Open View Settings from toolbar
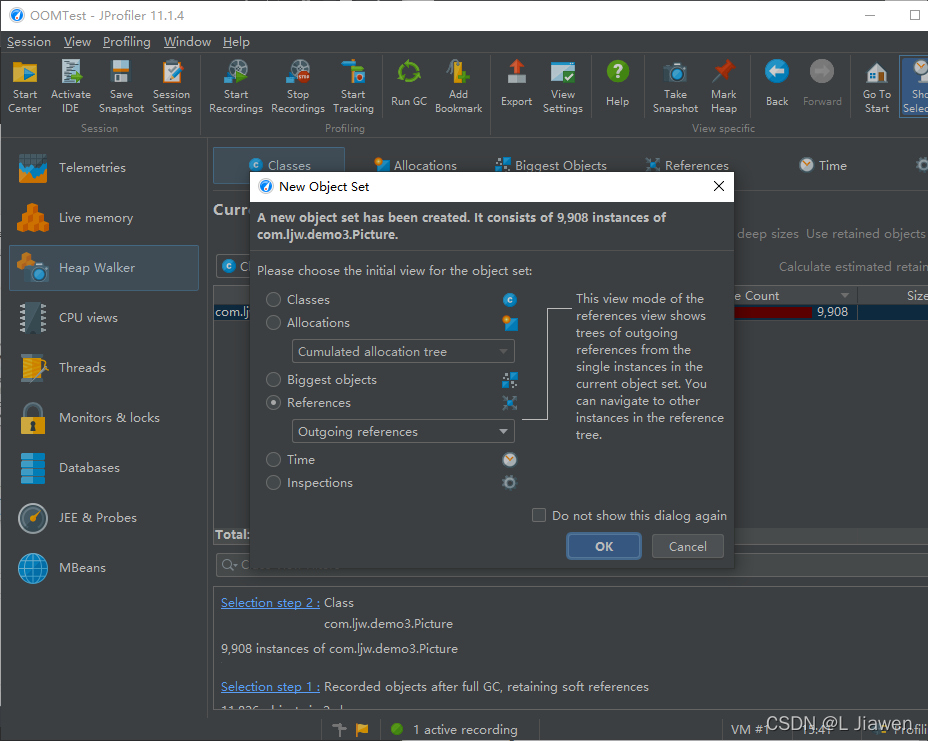The height and width of the screenshot is (741, 928). 563,86
